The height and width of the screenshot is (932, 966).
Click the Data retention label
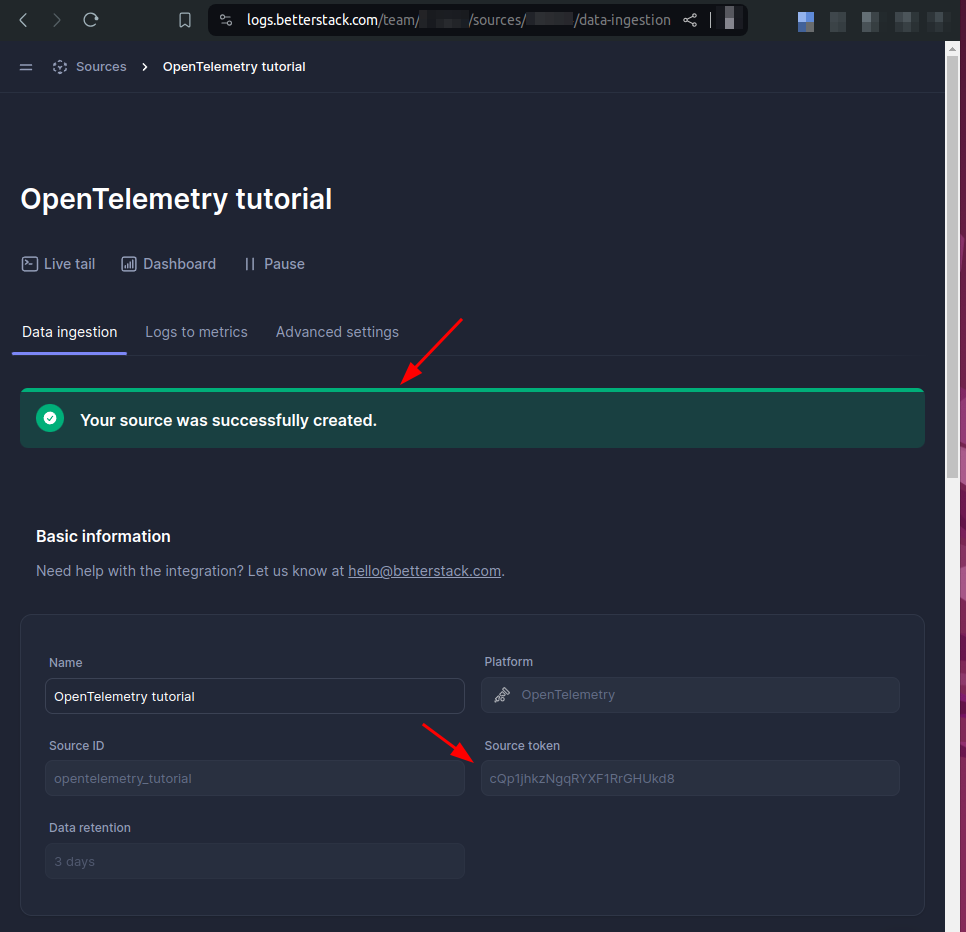[90, 827]
